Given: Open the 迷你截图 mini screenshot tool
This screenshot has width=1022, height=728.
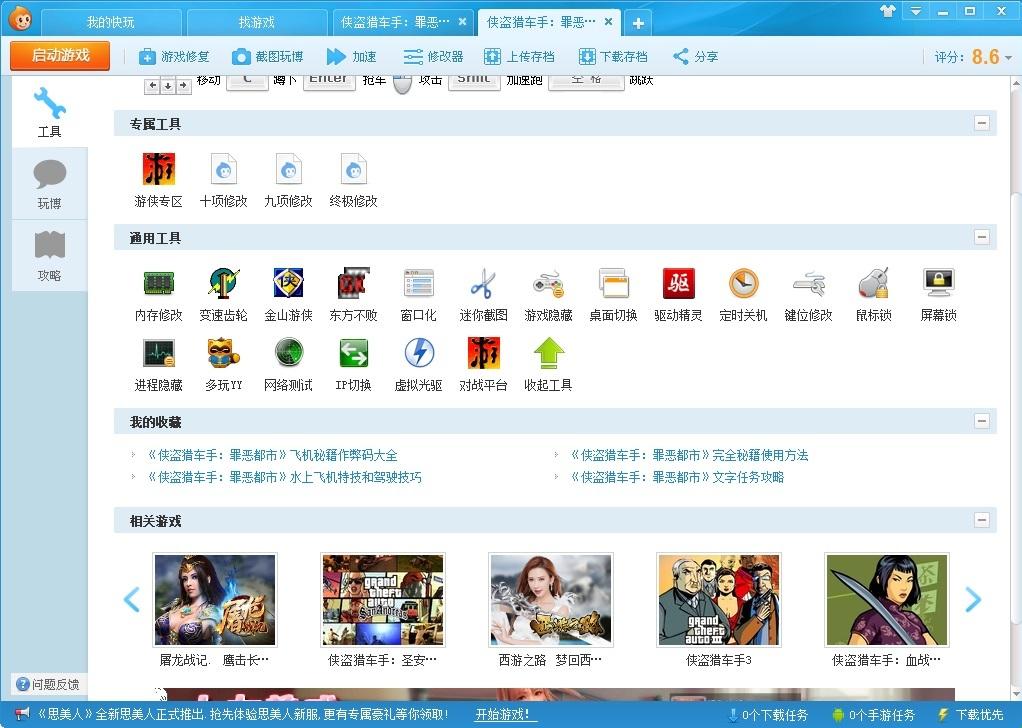Looking at the screenshot, I should (x=483, y=291).
